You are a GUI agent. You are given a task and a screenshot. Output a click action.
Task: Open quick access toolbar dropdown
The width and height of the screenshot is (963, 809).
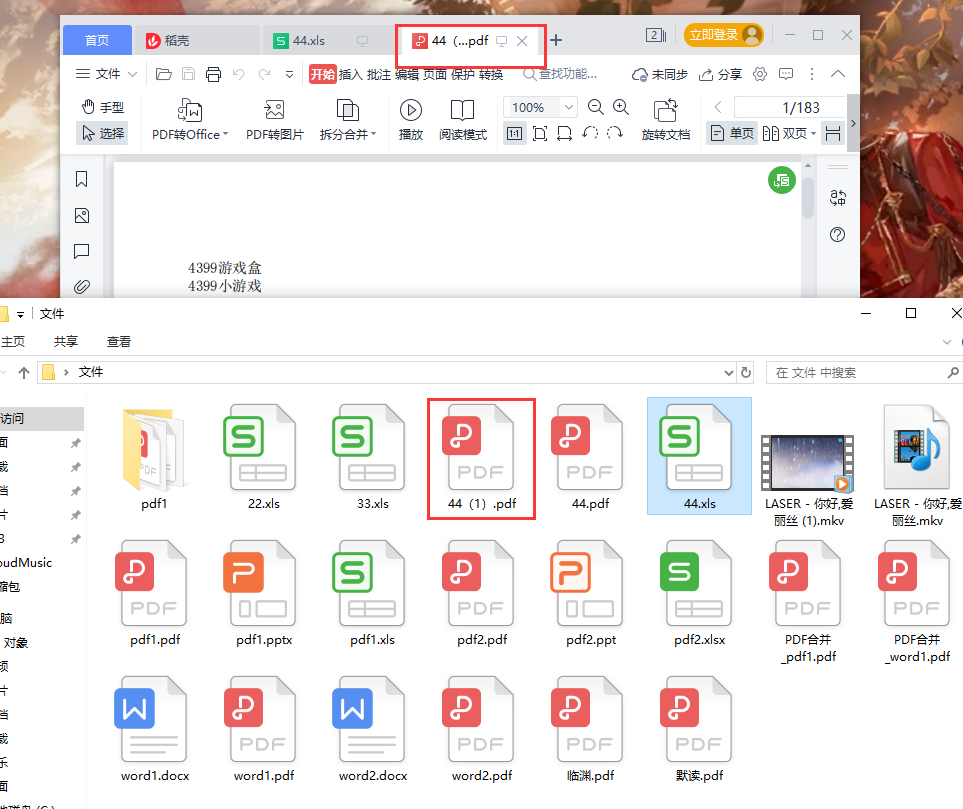289,75
